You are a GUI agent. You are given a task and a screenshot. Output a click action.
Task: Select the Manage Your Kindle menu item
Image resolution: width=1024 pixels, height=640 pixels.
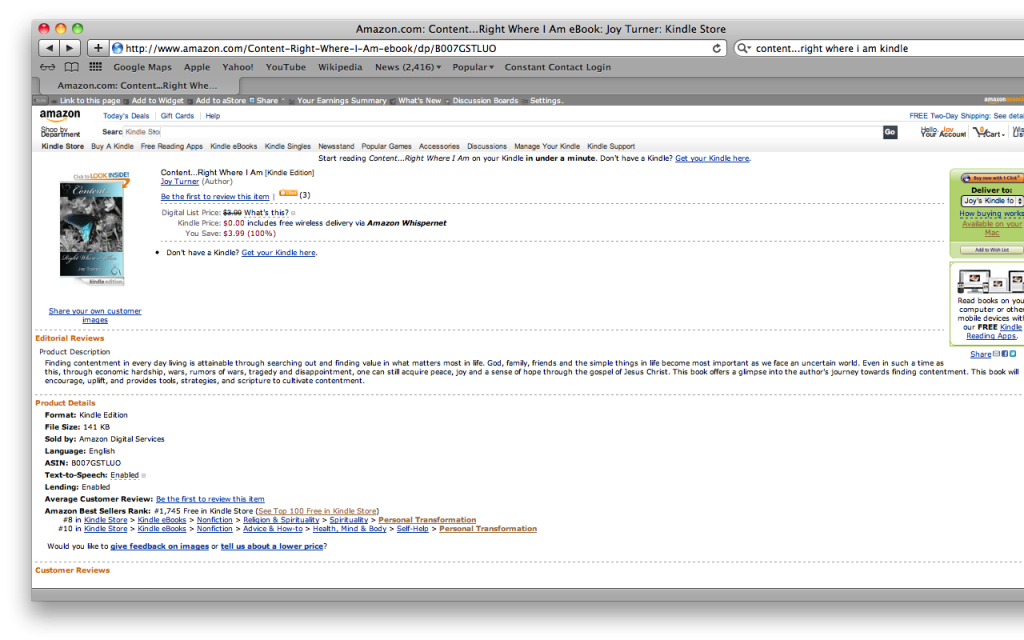coord(546,146)
